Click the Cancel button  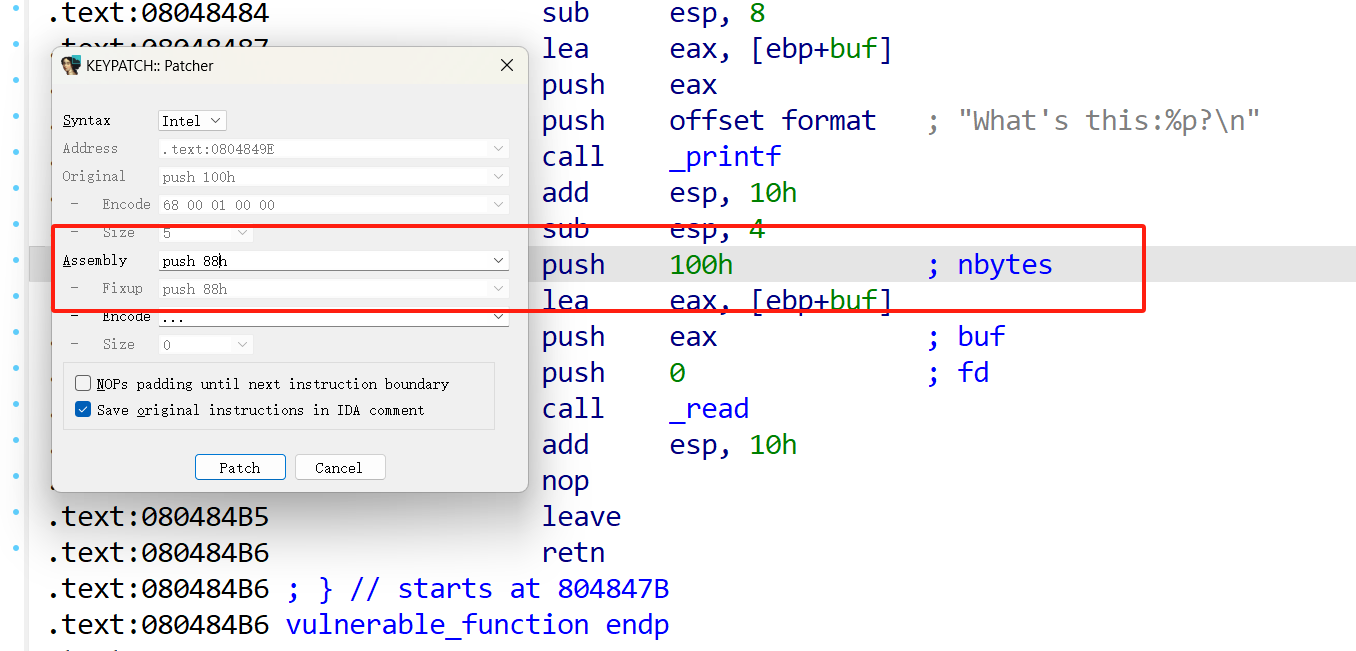pos(339,468)
